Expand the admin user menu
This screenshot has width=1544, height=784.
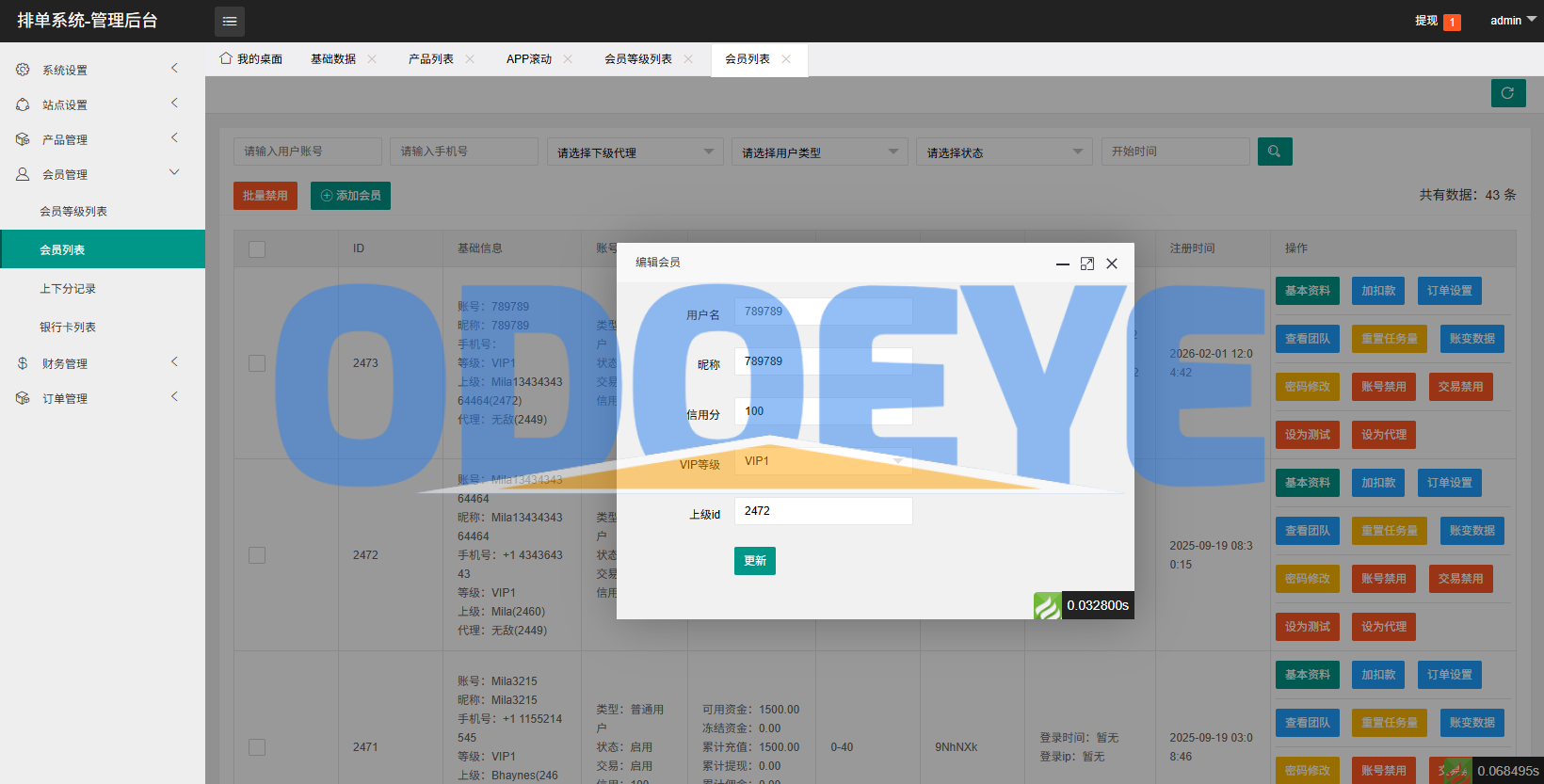tap(1512, 21)
